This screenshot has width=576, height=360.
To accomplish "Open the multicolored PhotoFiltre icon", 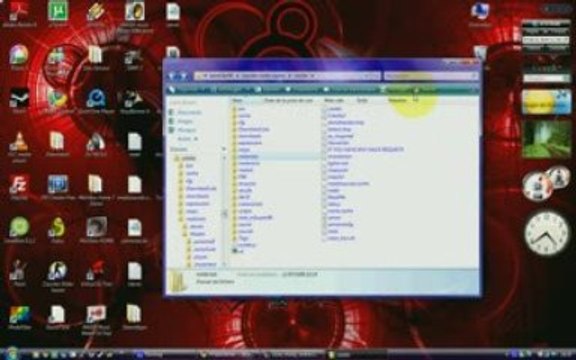I will pyautogui.click(x=19, y=317).
